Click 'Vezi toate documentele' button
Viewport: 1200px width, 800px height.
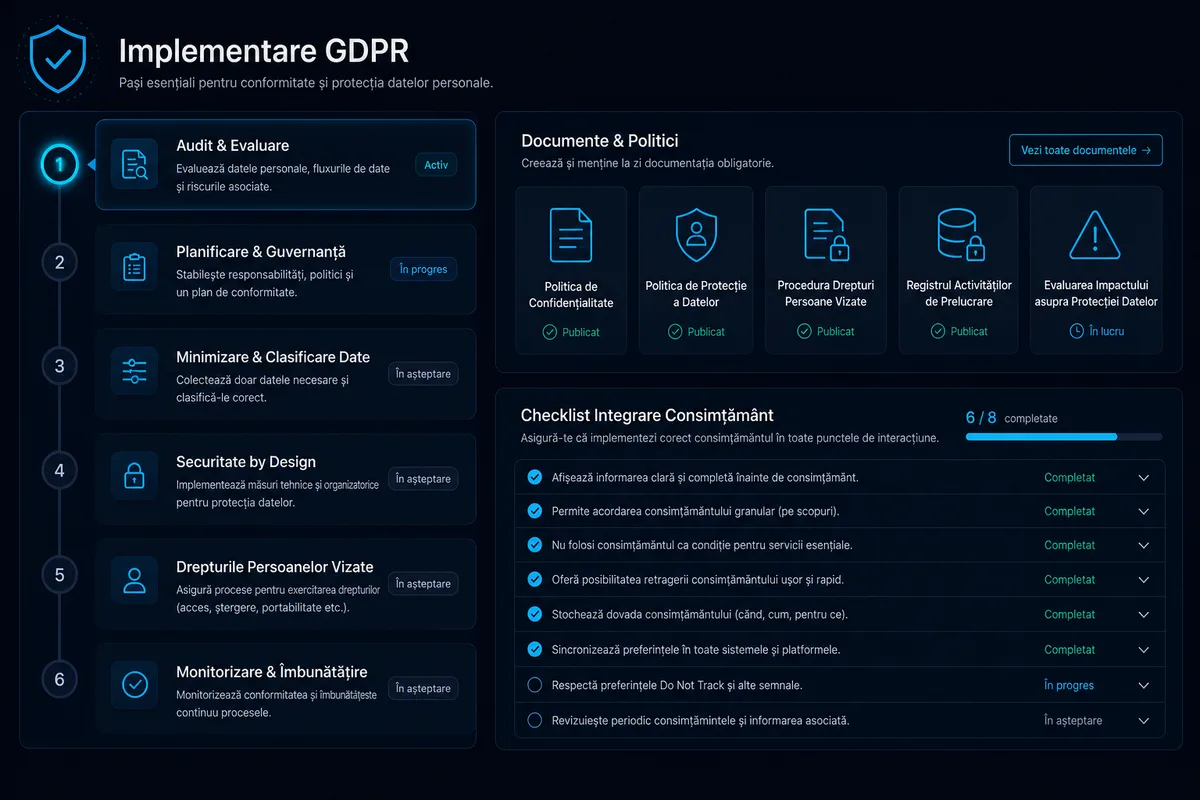1085,150
